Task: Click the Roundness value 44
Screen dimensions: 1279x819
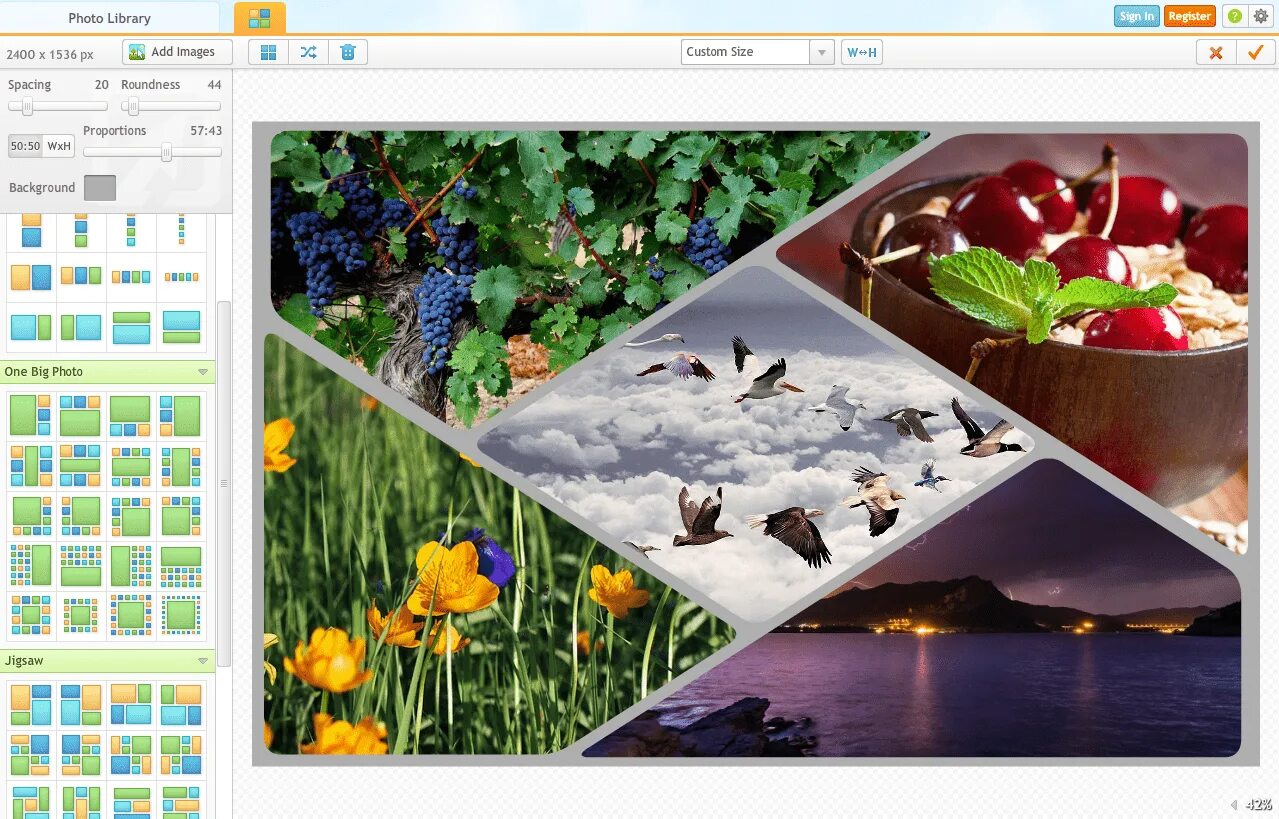Action: 214,85
